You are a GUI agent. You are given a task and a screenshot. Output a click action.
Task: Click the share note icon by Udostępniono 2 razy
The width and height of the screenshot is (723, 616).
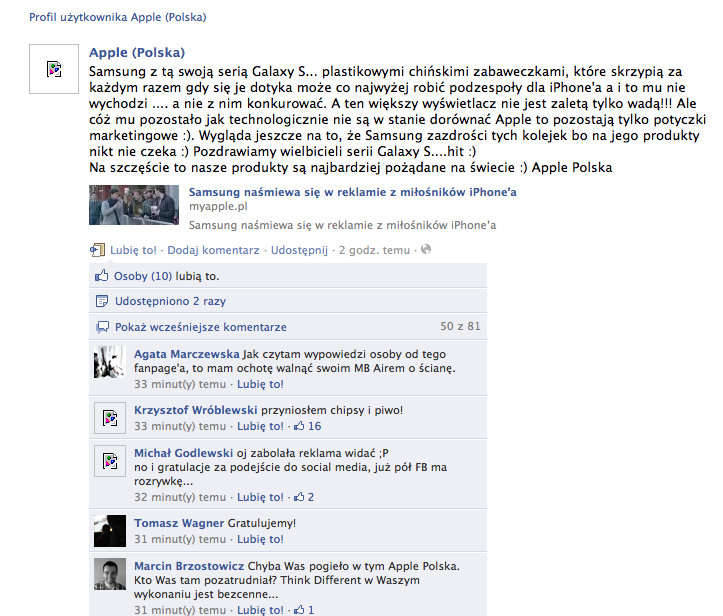101,301
